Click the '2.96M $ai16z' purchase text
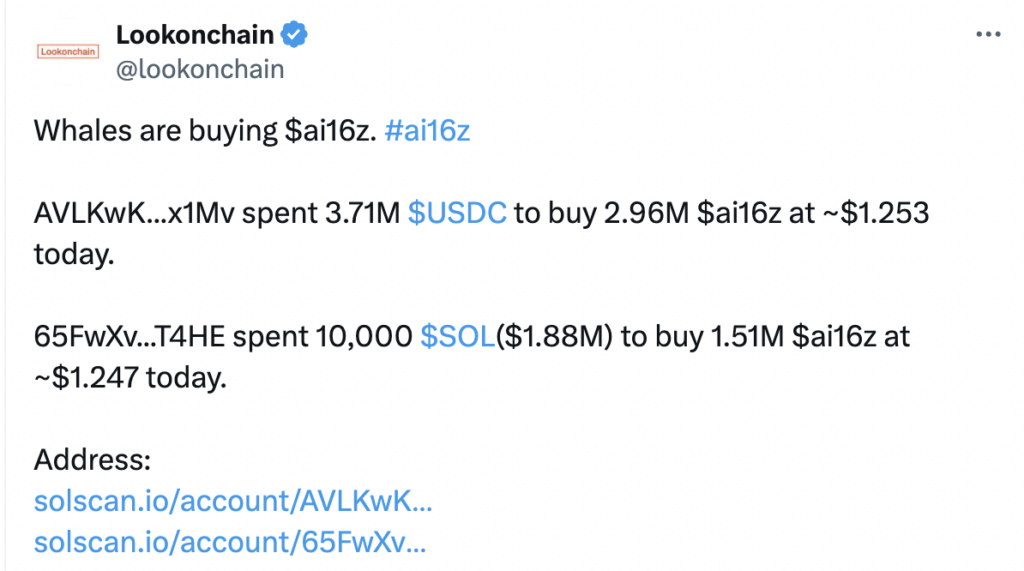The image size is (1024, 571). click(x=692, y=213)
